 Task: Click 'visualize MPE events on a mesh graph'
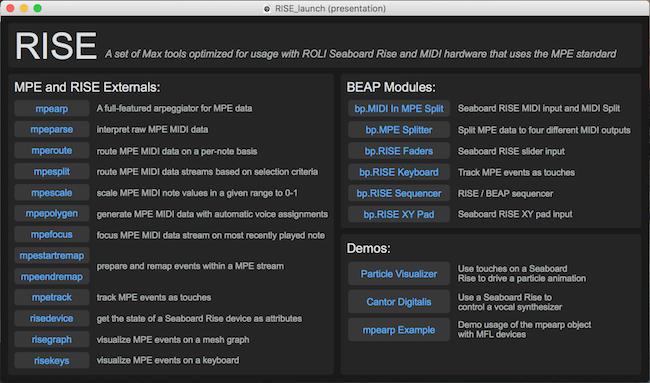pos(173,340)
